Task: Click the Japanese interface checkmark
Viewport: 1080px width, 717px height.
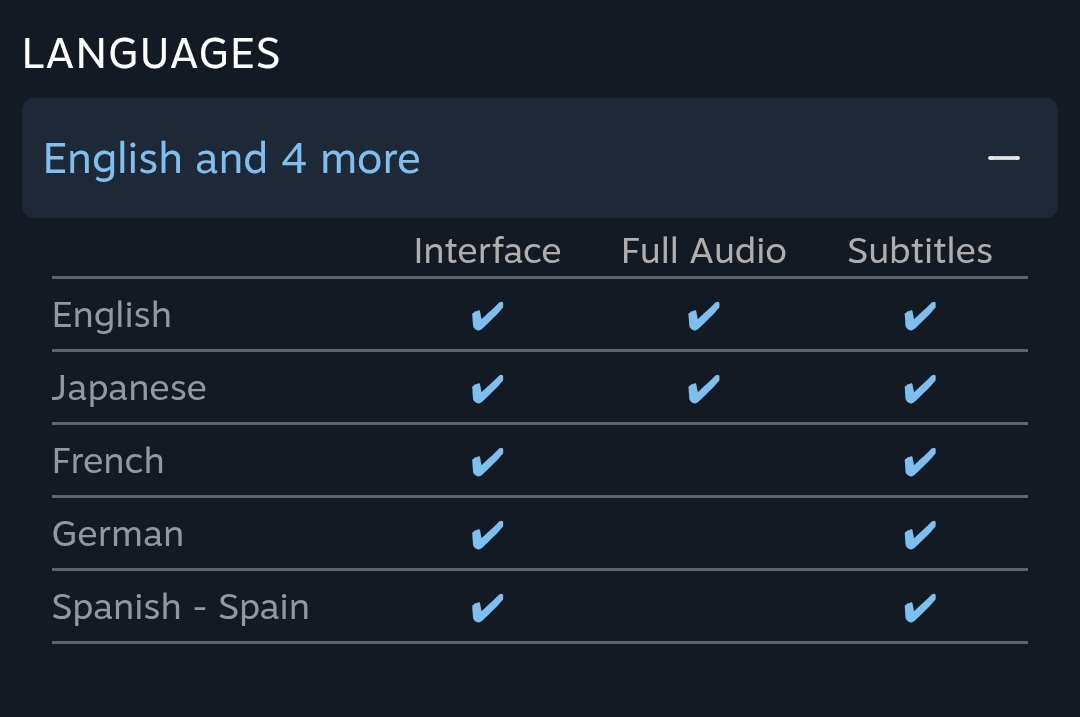Action: tap(488, 389)
